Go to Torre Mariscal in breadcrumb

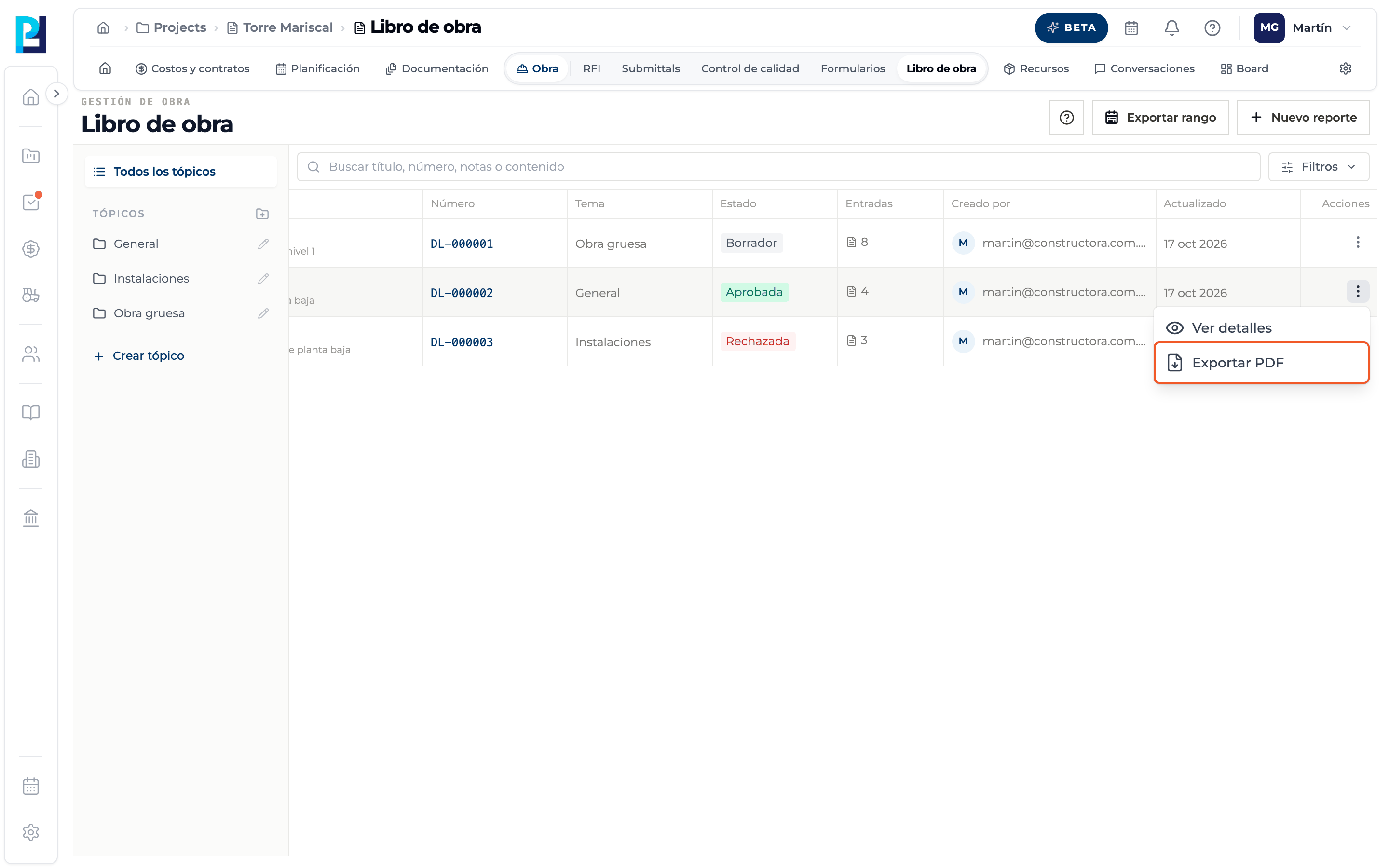tap(280, 27)
